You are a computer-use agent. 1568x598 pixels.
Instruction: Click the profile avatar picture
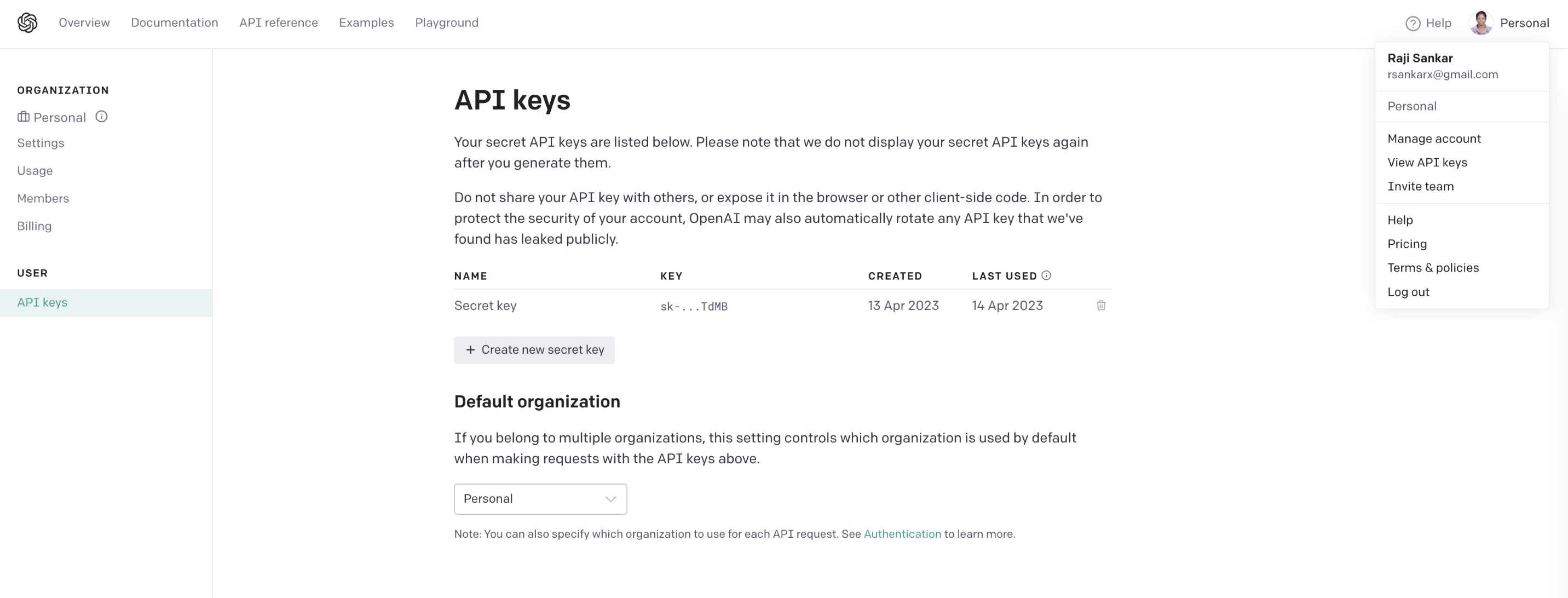(1480, 22)
